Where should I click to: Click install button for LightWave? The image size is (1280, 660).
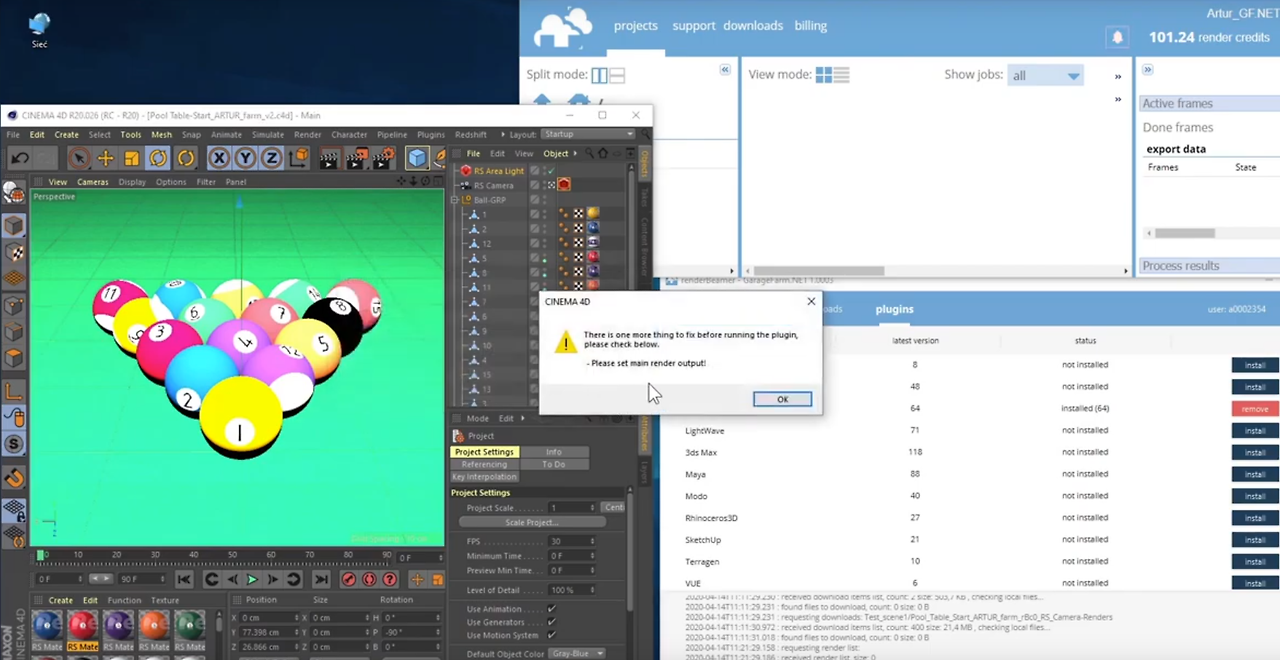click(1255, 430)
